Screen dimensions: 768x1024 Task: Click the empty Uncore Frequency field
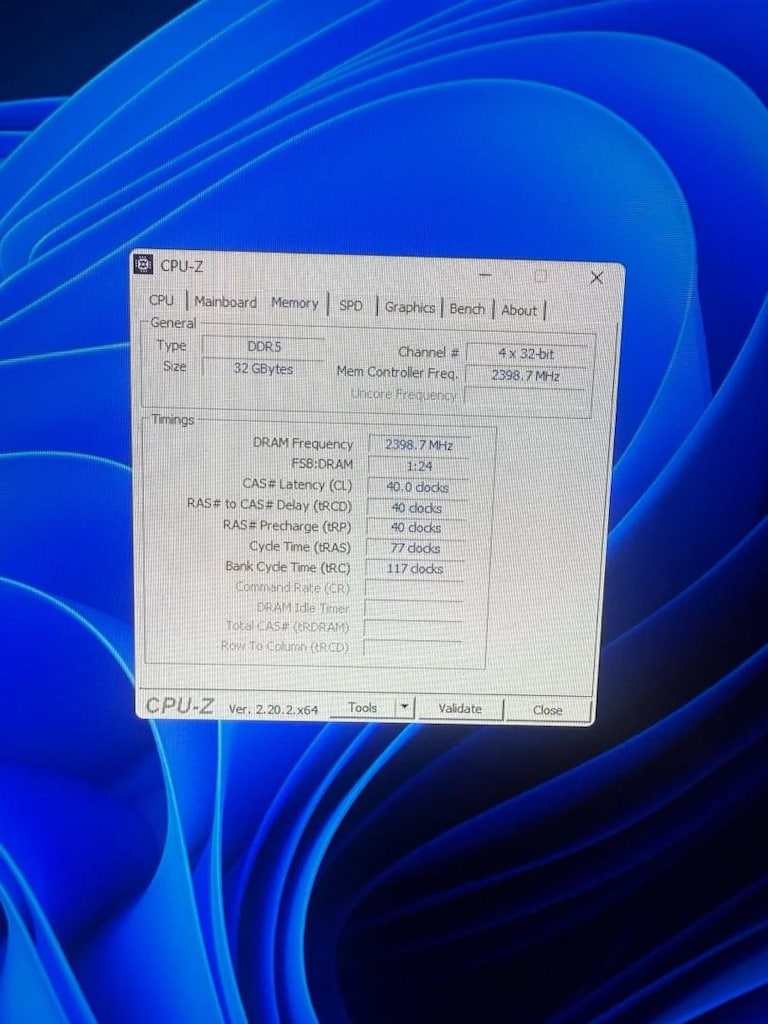tap(524, 396)
